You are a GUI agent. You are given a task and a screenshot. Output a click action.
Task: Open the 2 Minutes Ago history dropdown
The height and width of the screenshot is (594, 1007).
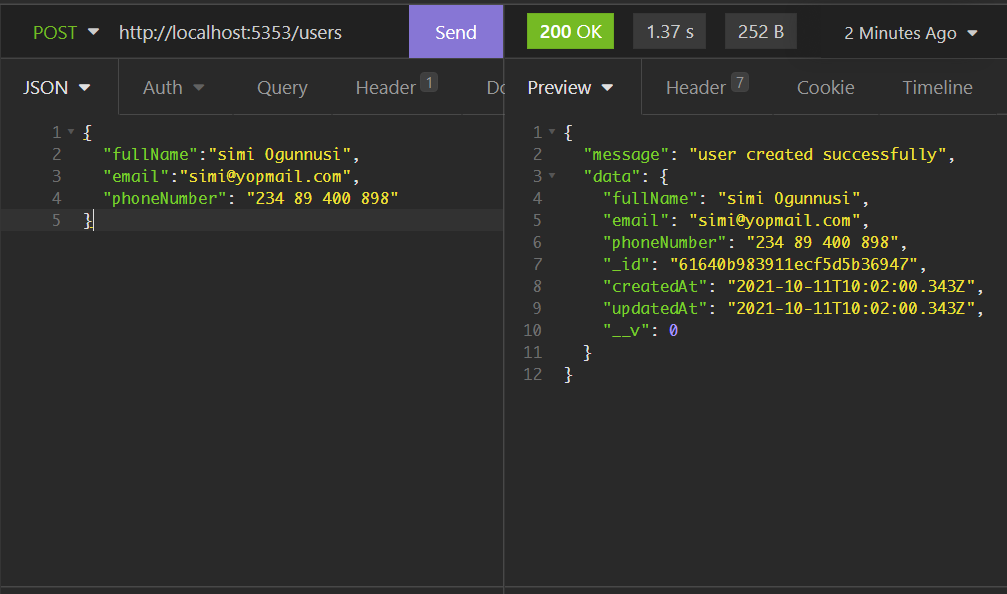pyautogui.click(x=910, y=33)
